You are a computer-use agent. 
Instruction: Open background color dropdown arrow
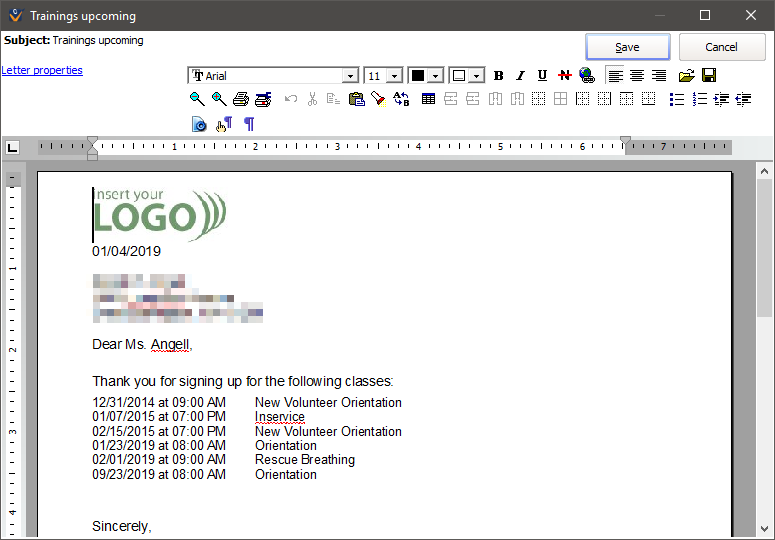476,76
